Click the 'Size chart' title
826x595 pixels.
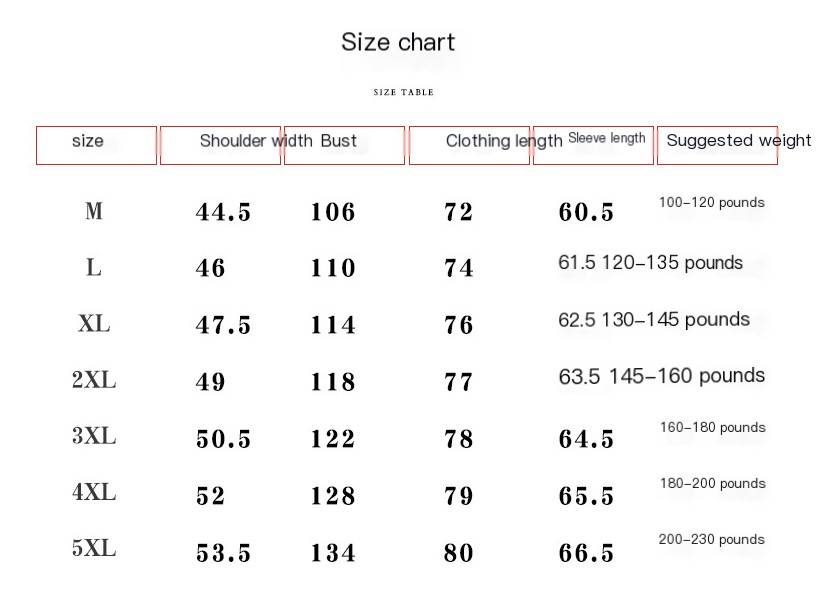click(x=398, y=42)
